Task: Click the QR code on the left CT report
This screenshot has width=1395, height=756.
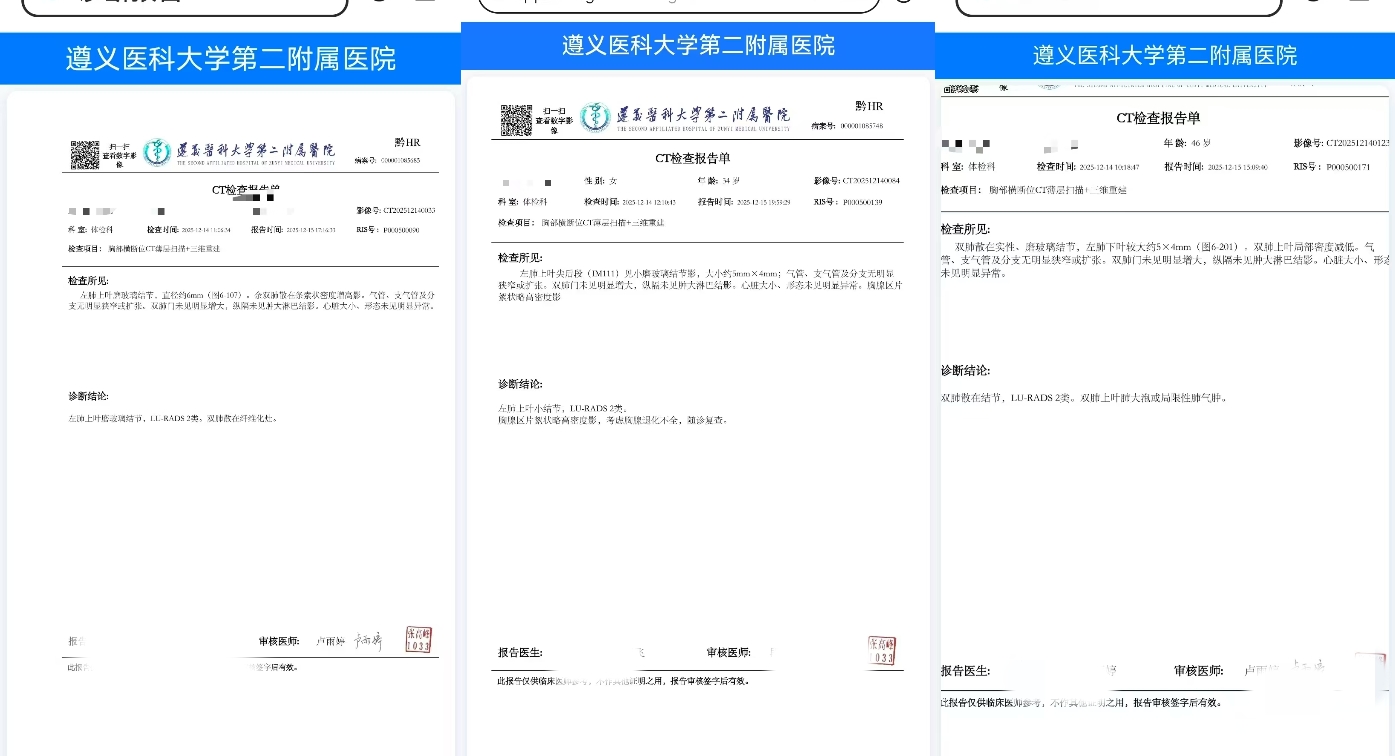Action: (84, 154)
